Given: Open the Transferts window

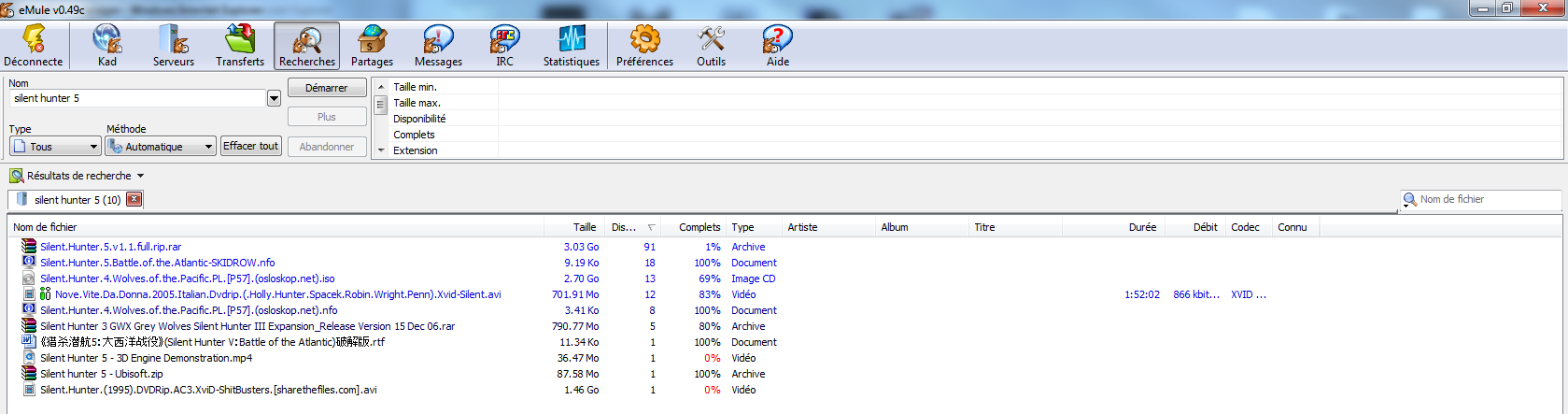Looking at the screenshot, I should click(x=240, y=46).
